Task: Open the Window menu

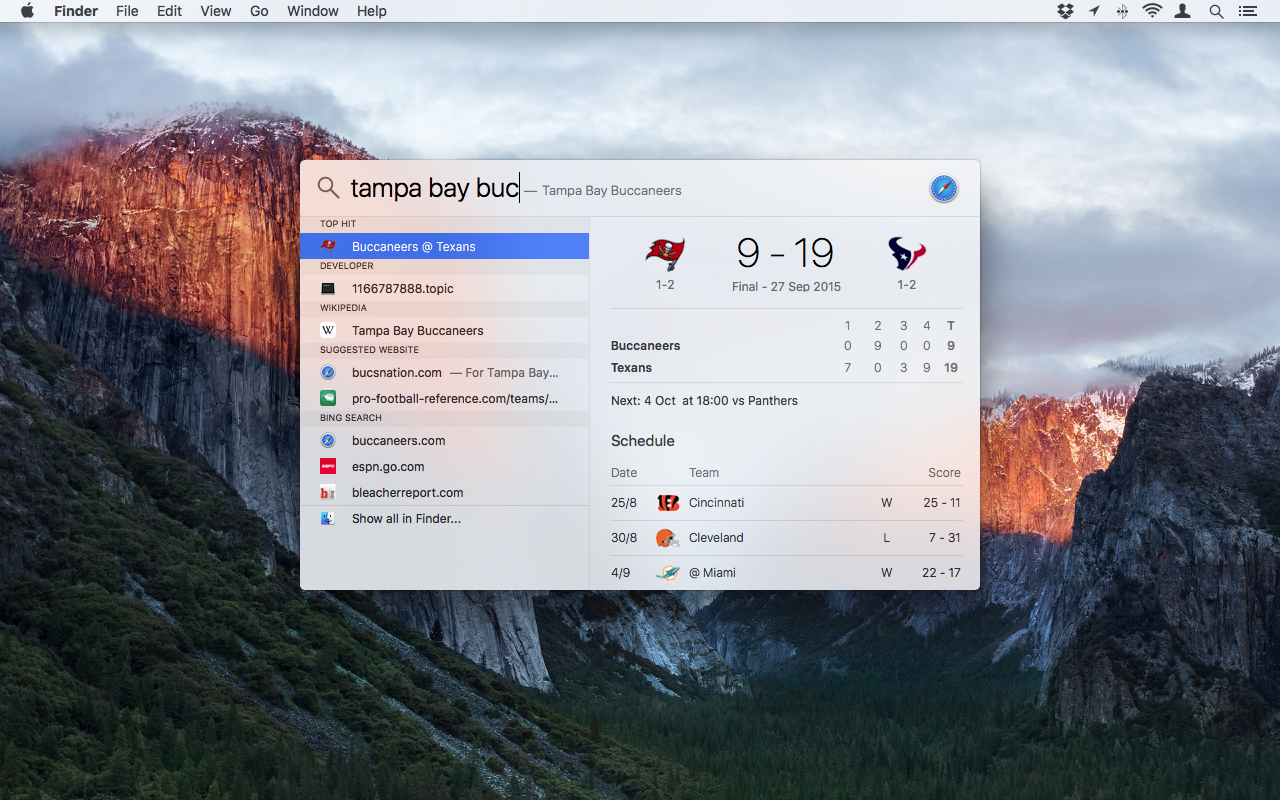Action: [313, 11]
